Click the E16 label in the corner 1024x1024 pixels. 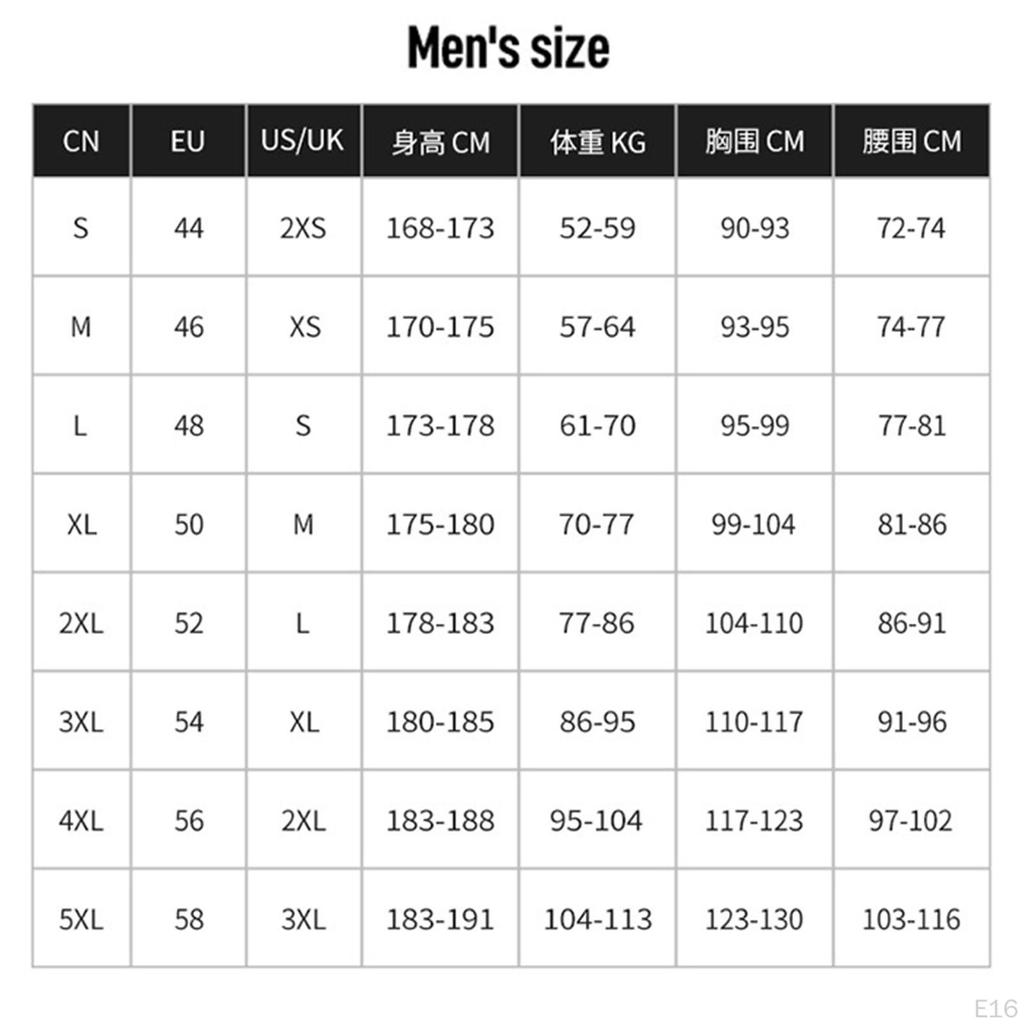coord(996,1006)
